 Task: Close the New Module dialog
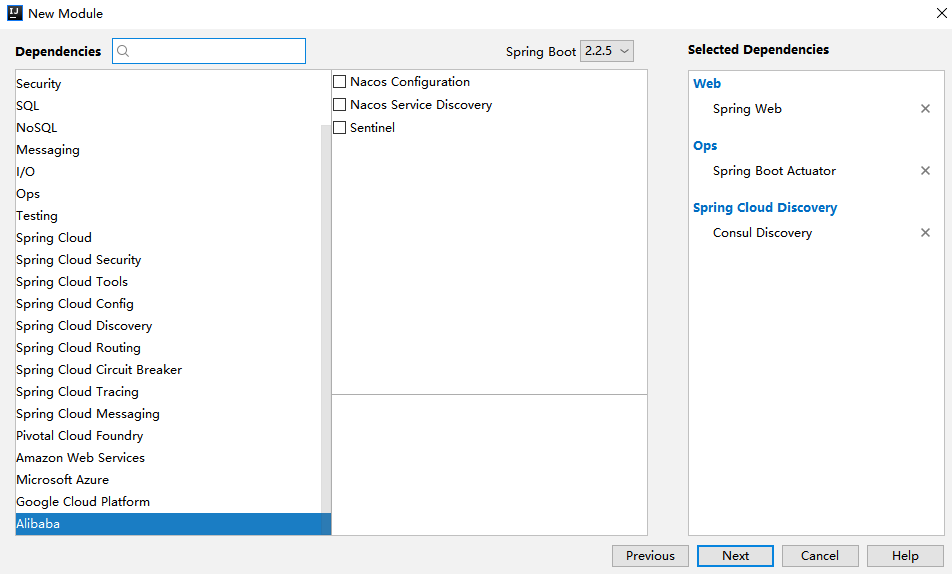click(941, 13)
